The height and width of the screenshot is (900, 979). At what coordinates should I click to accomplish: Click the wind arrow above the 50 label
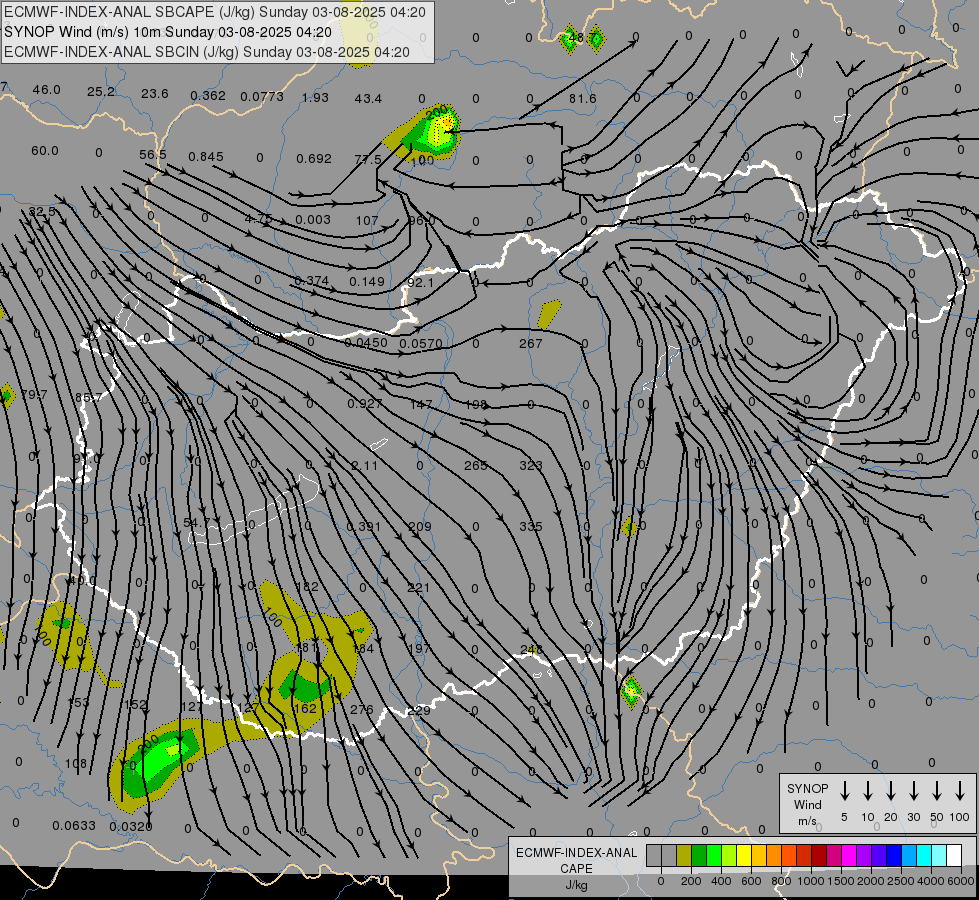(x=937, y=791)
